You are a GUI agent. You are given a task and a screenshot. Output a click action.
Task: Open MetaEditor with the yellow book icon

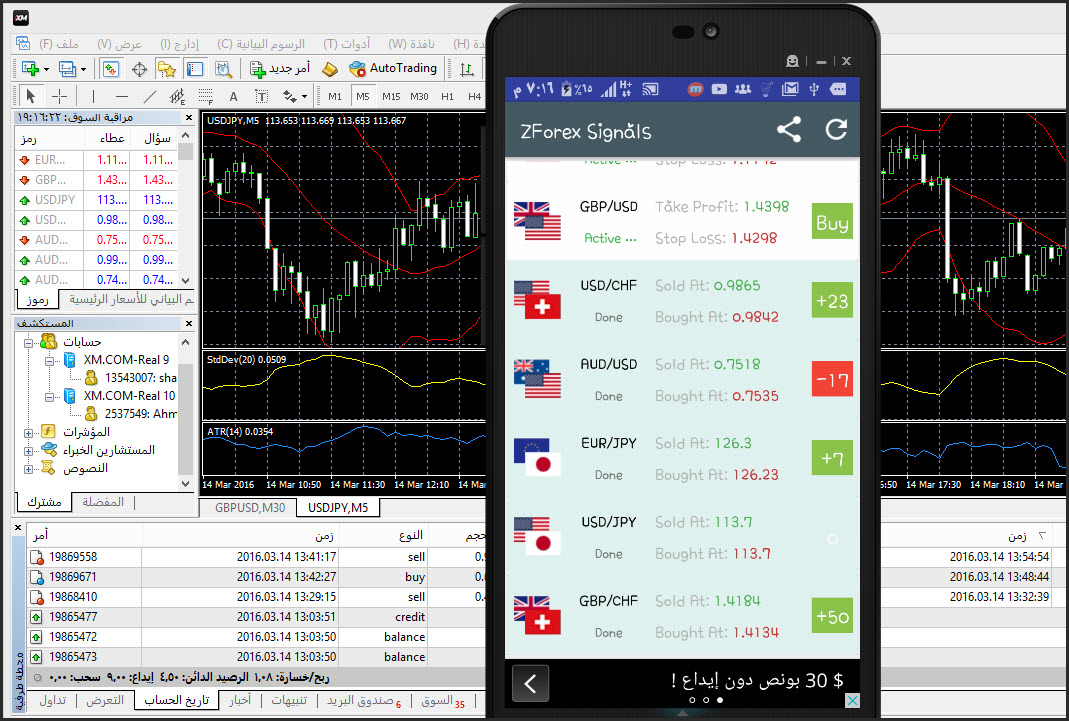tap(329, 69)
